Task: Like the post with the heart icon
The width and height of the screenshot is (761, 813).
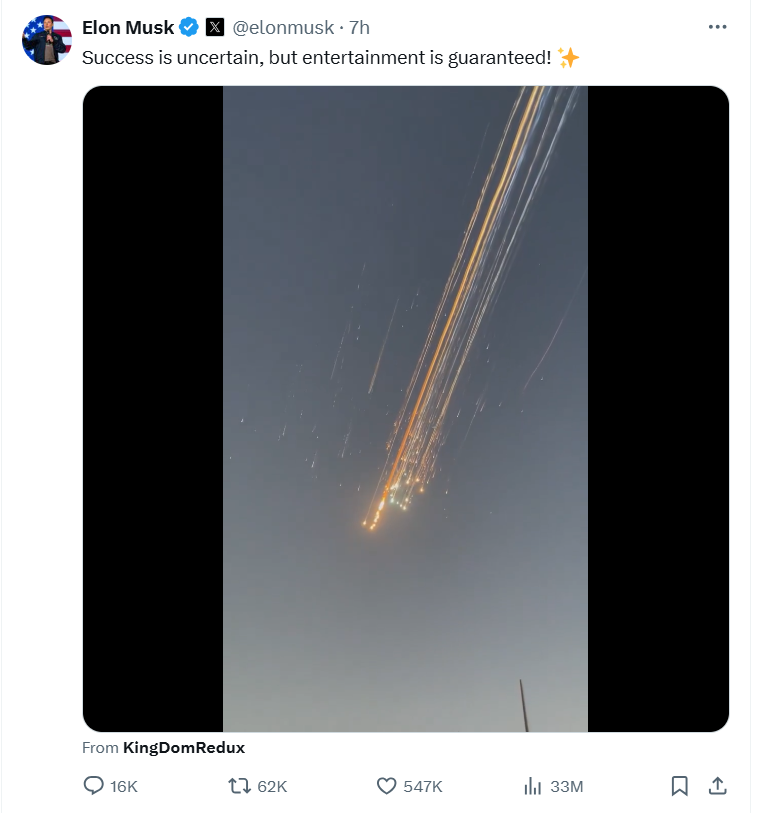Action: [x=386, y=786]
